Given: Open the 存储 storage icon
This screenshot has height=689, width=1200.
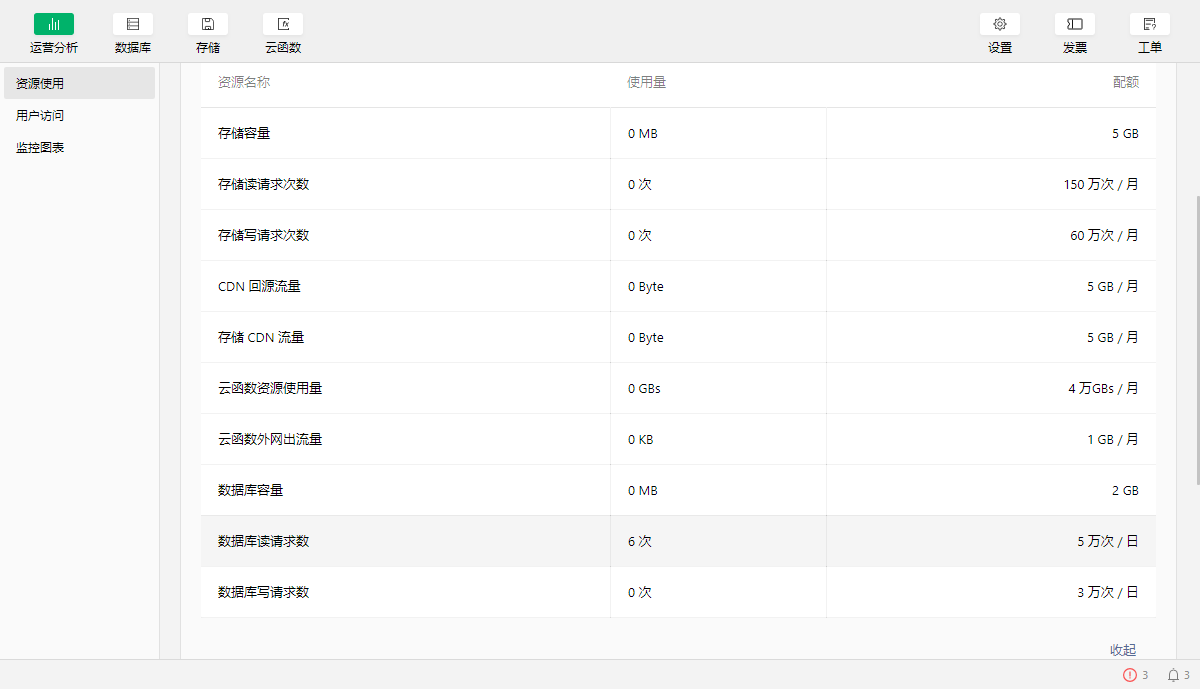Looking at the screenshot, I should [208, 24].
